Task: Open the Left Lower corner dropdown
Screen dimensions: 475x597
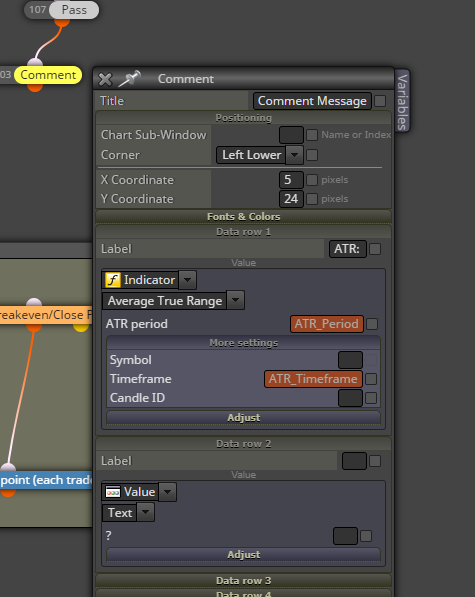Action: click(260, 155)
